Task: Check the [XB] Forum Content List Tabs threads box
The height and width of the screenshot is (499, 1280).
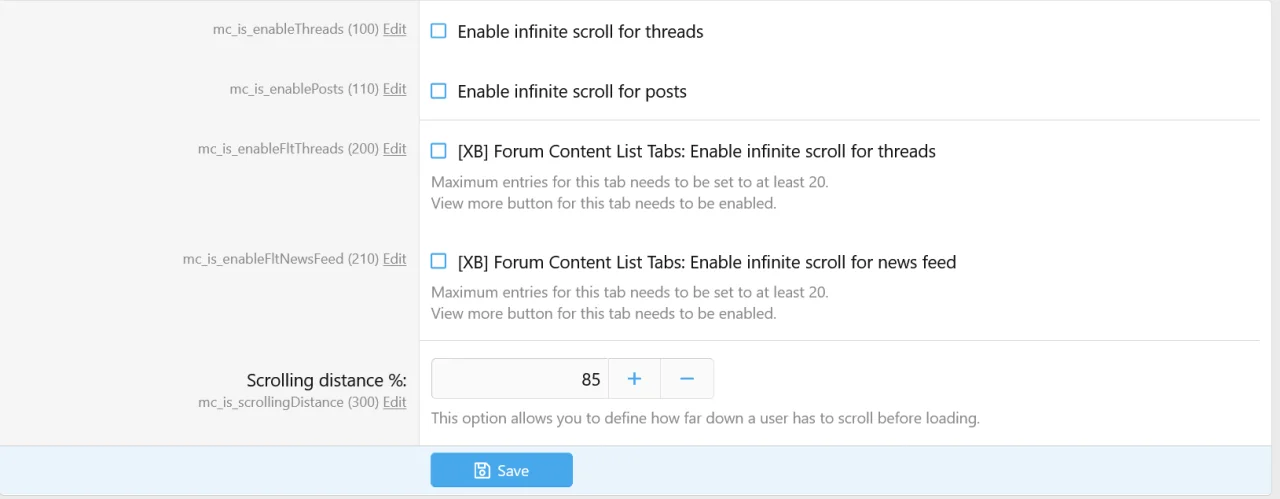Action: point(438,151)
